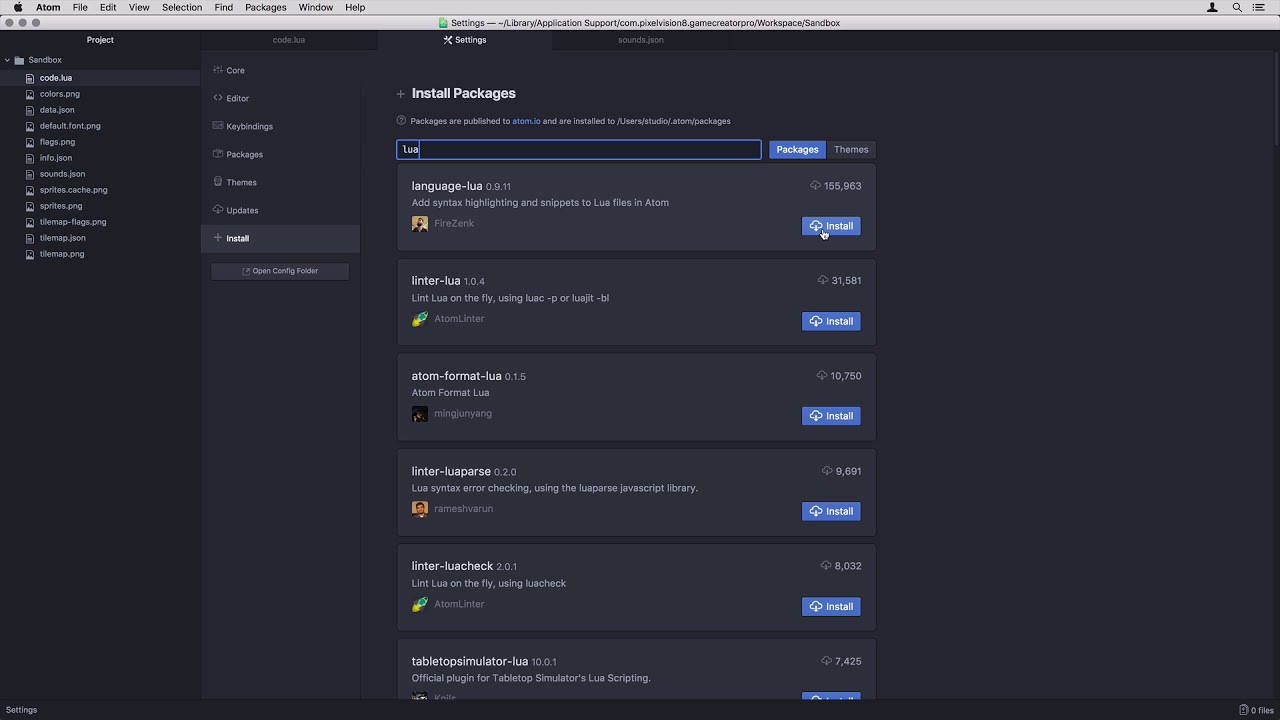This screenshot has width=1280, height=720.
Task: Install the linter-lua package
Action: point(831,321)
